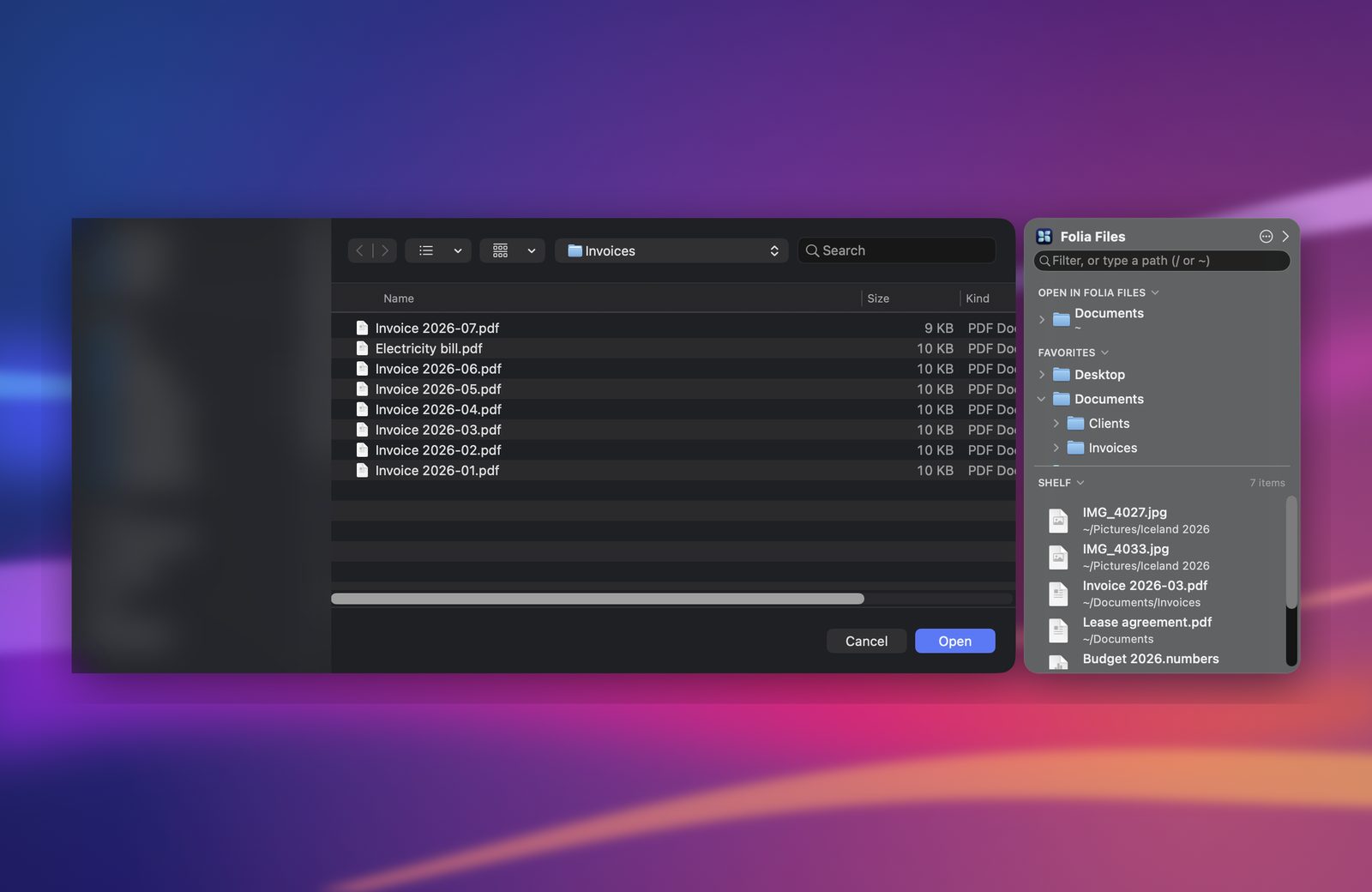Click Invoices folder icon in Folia Files
The height and width of the screenshot is (892, 1372).
pyautogui.click(x=1075, y=448)
